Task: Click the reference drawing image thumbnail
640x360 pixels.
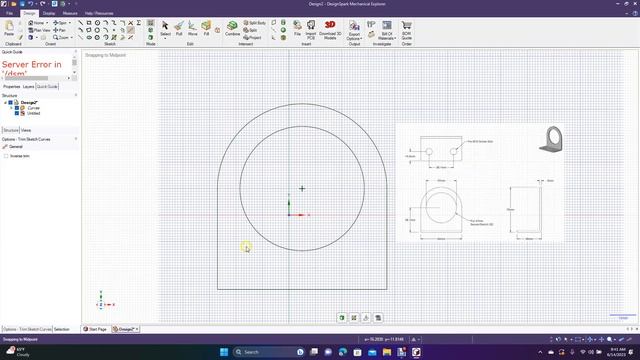Action: [x=480, y=183]
